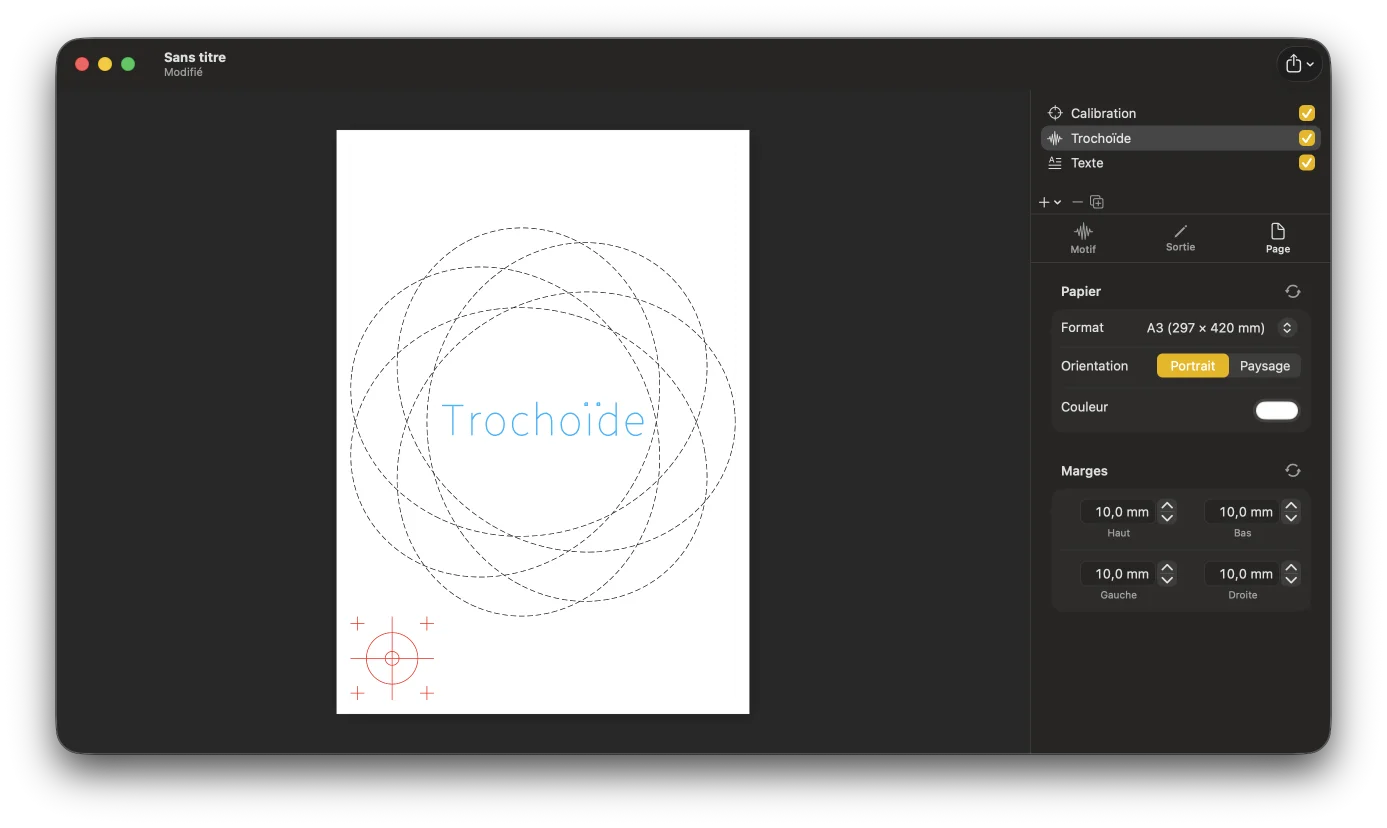1387x828 pixels.
Task: Open the add layer plus menu
Action: click(x=1049, y=202)
